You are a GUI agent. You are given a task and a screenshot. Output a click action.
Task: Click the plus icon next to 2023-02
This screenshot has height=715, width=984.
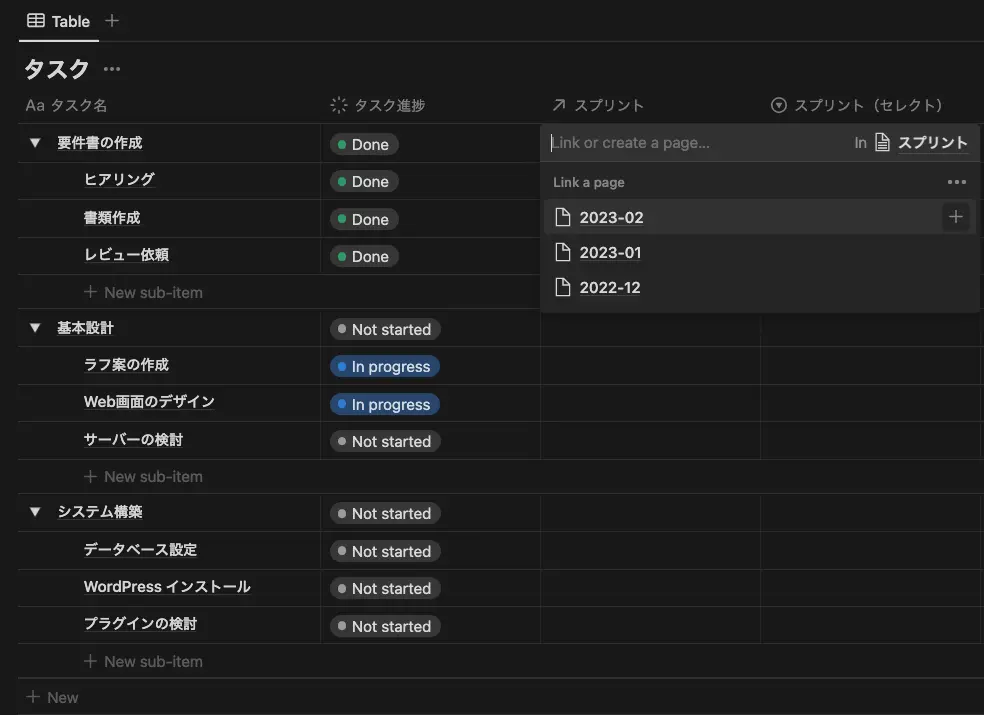click(x=956, y=217)
